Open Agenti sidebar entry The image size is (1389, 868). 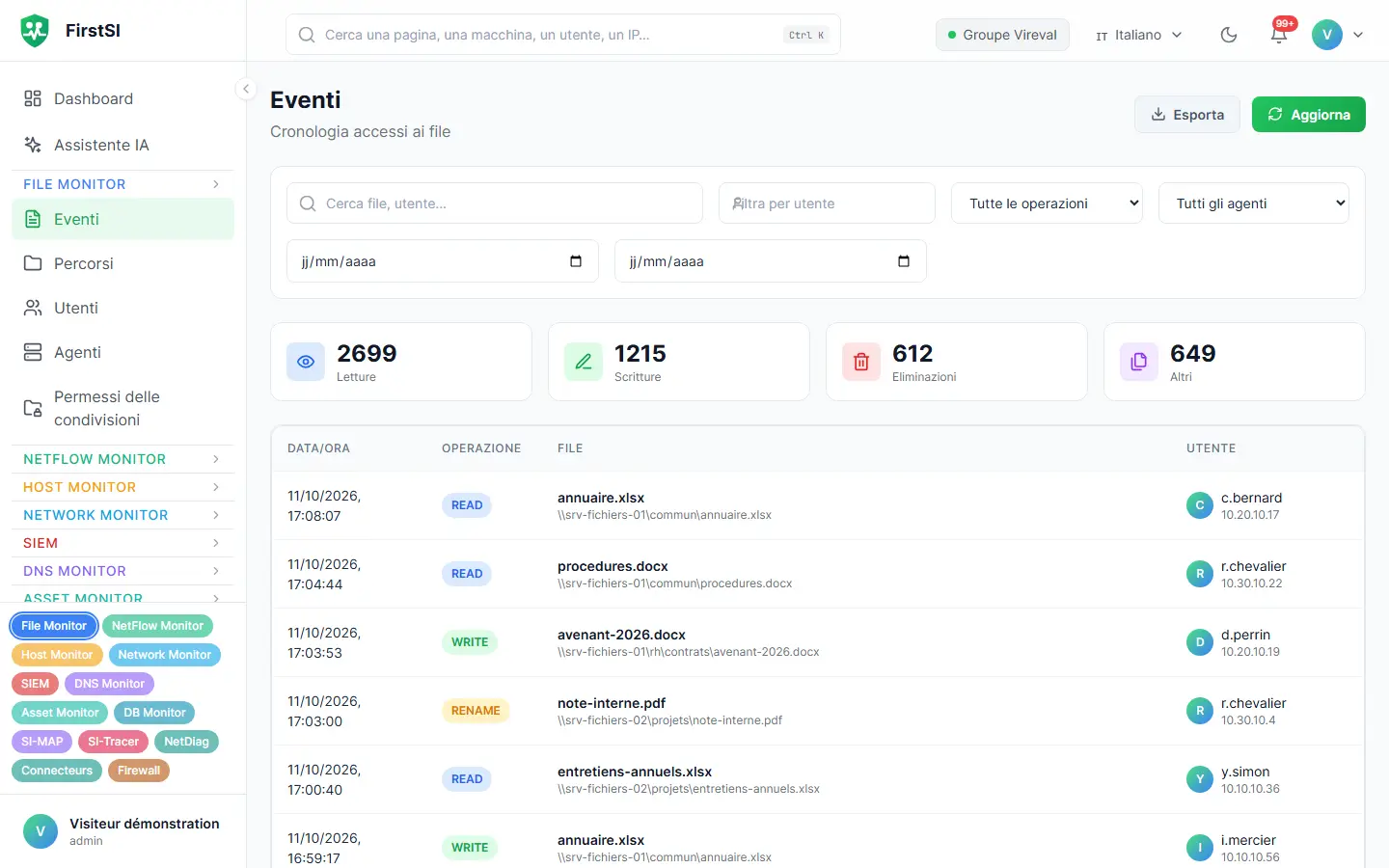(x=123, y=352)
